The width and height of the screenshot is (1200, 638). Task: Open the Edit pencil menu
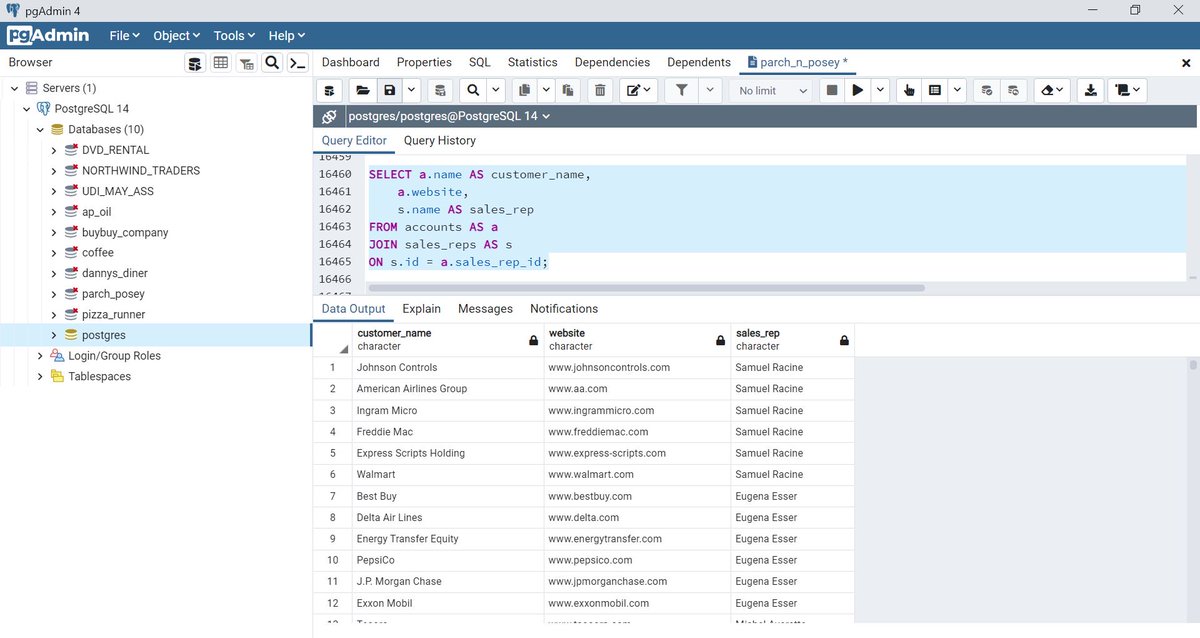[x=639, y=90]
